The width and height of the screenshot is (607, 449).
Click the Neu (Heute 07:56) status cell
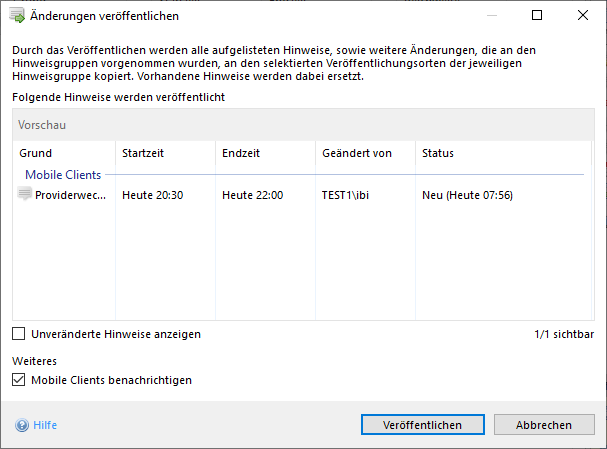tap(467, 195)
